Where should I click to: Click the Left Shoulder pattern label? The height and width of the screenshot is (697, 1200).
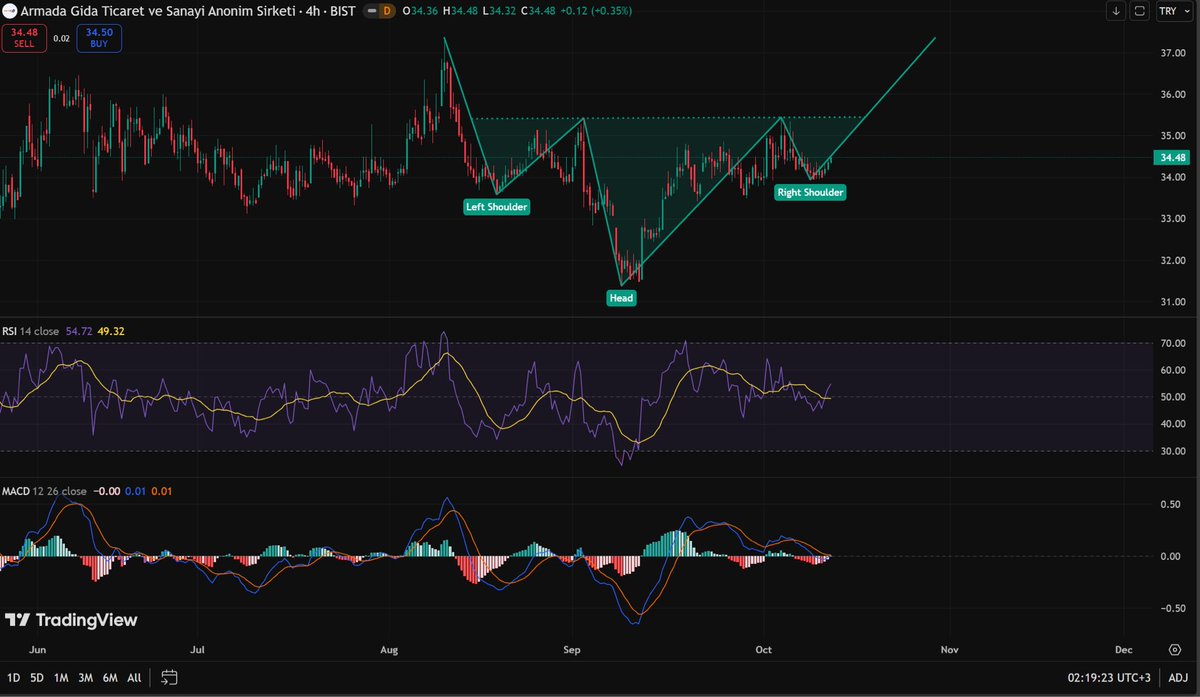(497, 207)
